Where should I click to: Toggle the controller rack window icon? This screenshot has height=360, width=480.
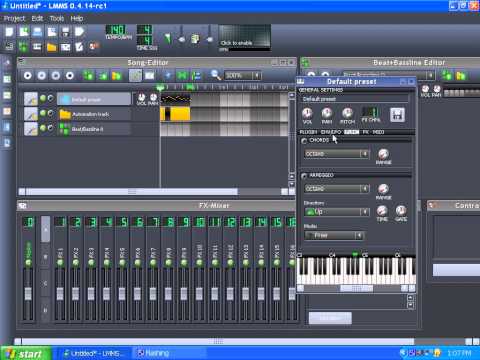94,46
